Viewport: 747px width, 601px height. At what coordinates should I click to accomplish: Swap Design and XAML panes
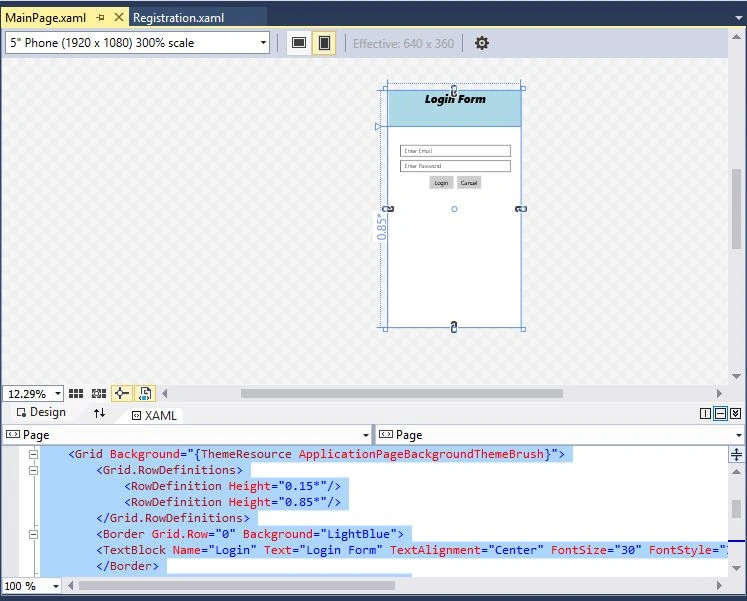pyautogui.click(x=99, y=413)
